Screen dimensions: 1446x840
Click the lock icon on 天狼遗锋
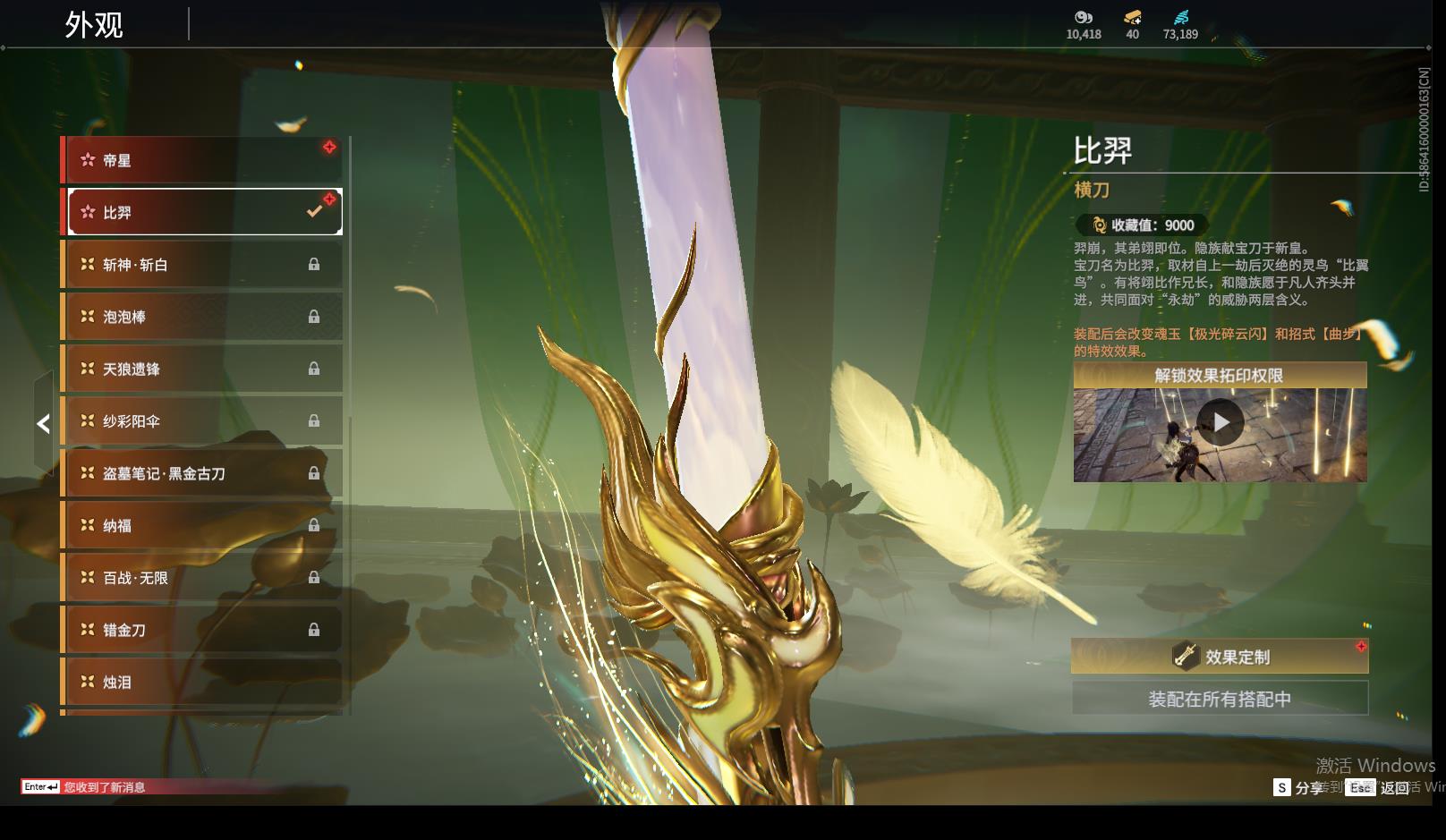(x=314, y=369)
